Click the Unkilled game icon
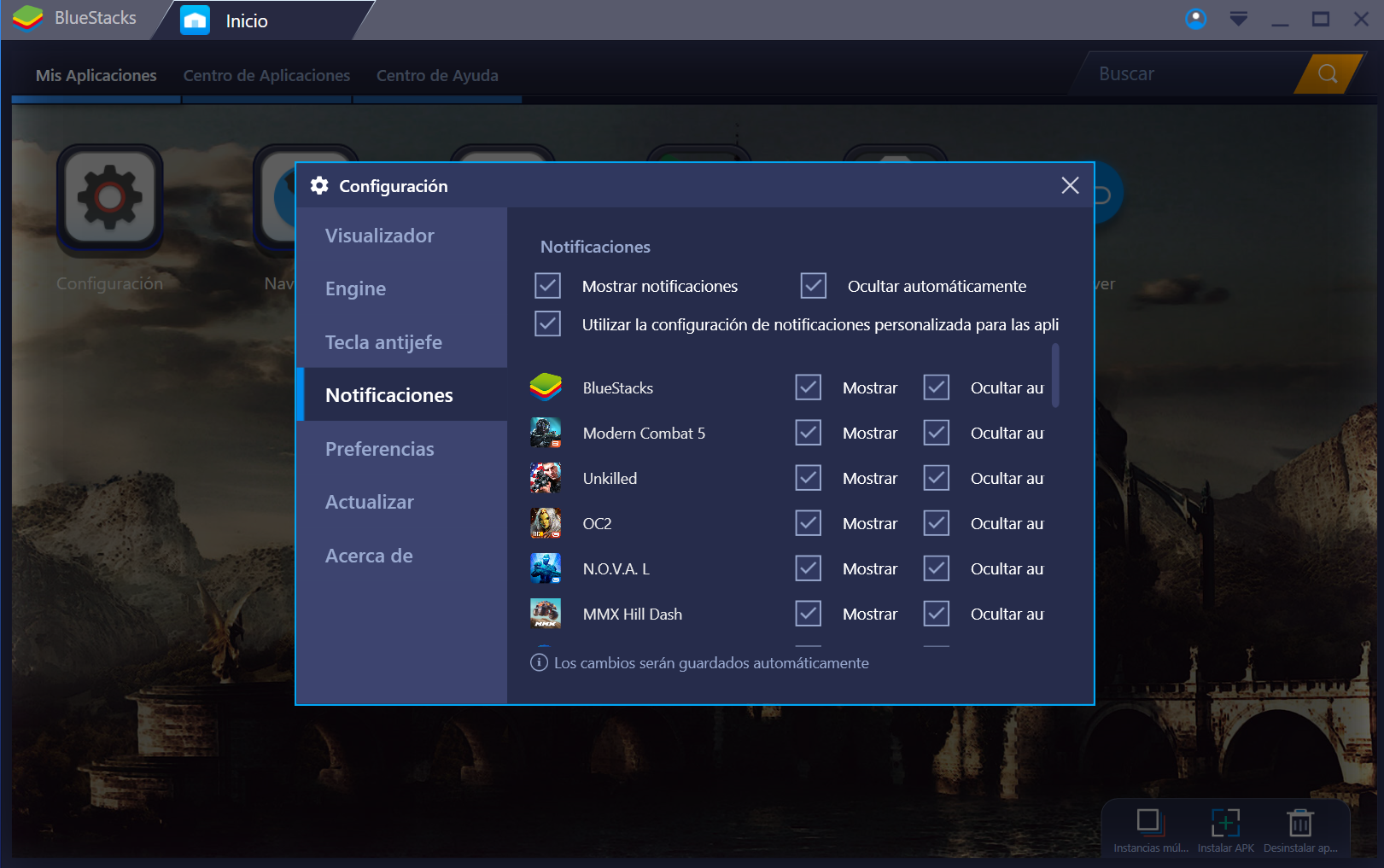The image size is (1384, 868). 546,477
